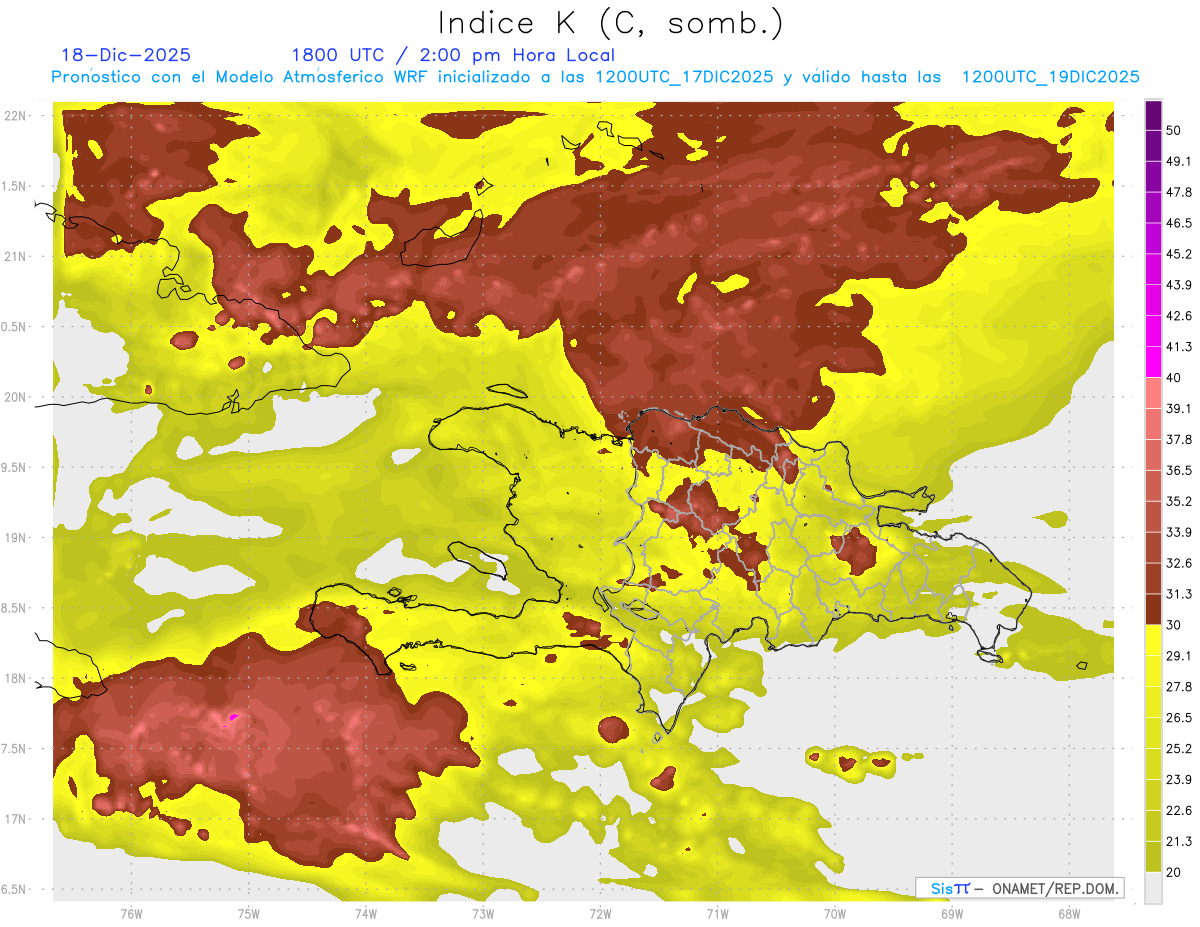Click the latitude label '19N'

pyautogui.click(x=16, y=537)
